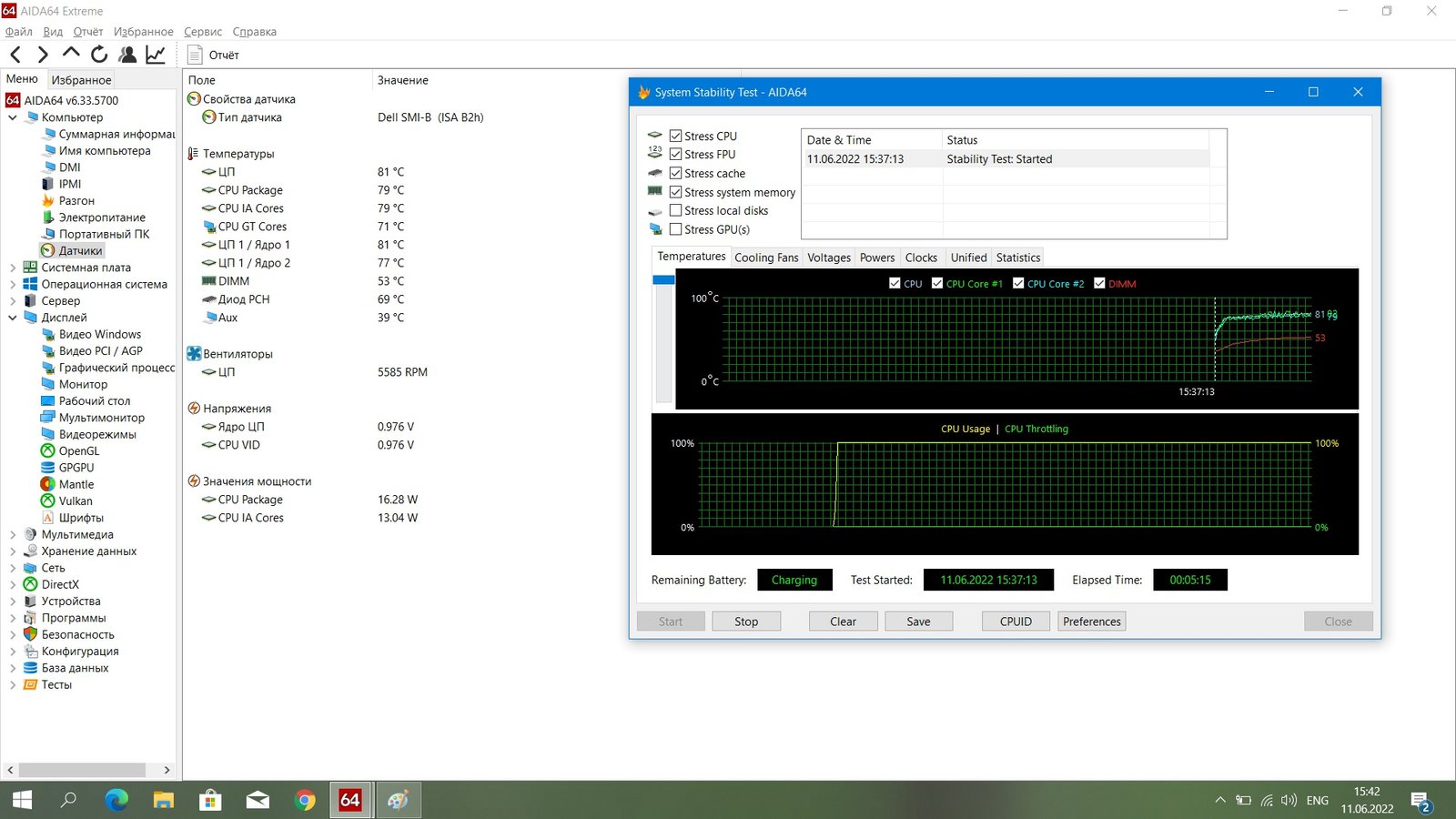This screenshot has width=1456, height=819.
Task: Open Windows Start menu
Action: click(x=22, y=800)
